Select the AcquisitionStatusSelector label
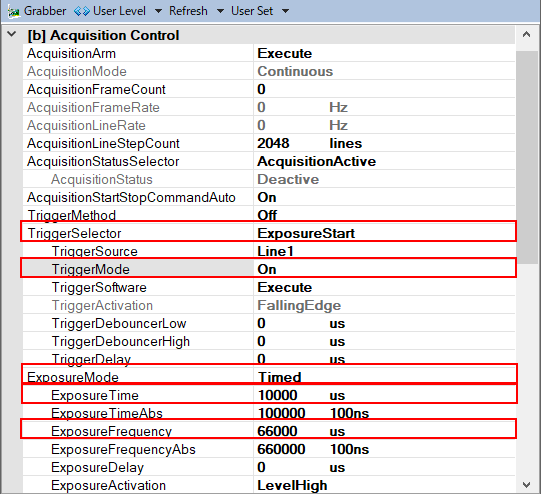Image resolution: width=541 pixels, height=494 pixels. (103, 161)
